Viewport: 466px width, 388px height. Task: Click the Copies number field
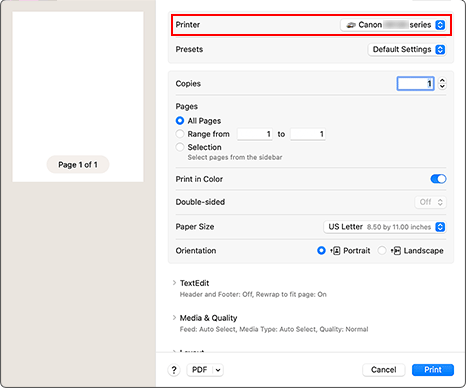tap(415, 83)
